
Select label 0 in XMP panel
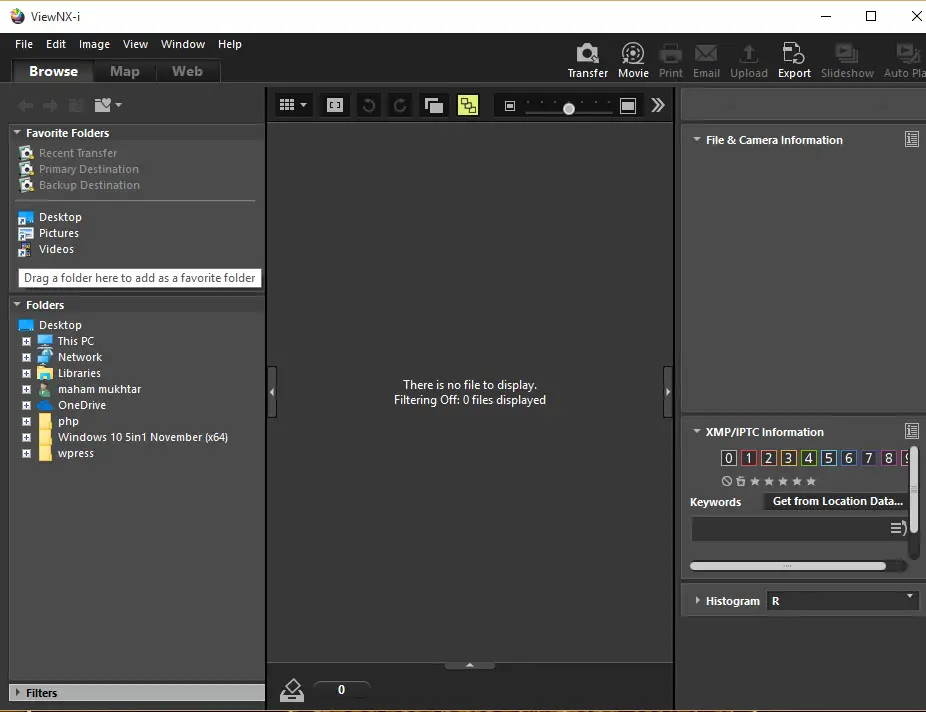[729, 458]
